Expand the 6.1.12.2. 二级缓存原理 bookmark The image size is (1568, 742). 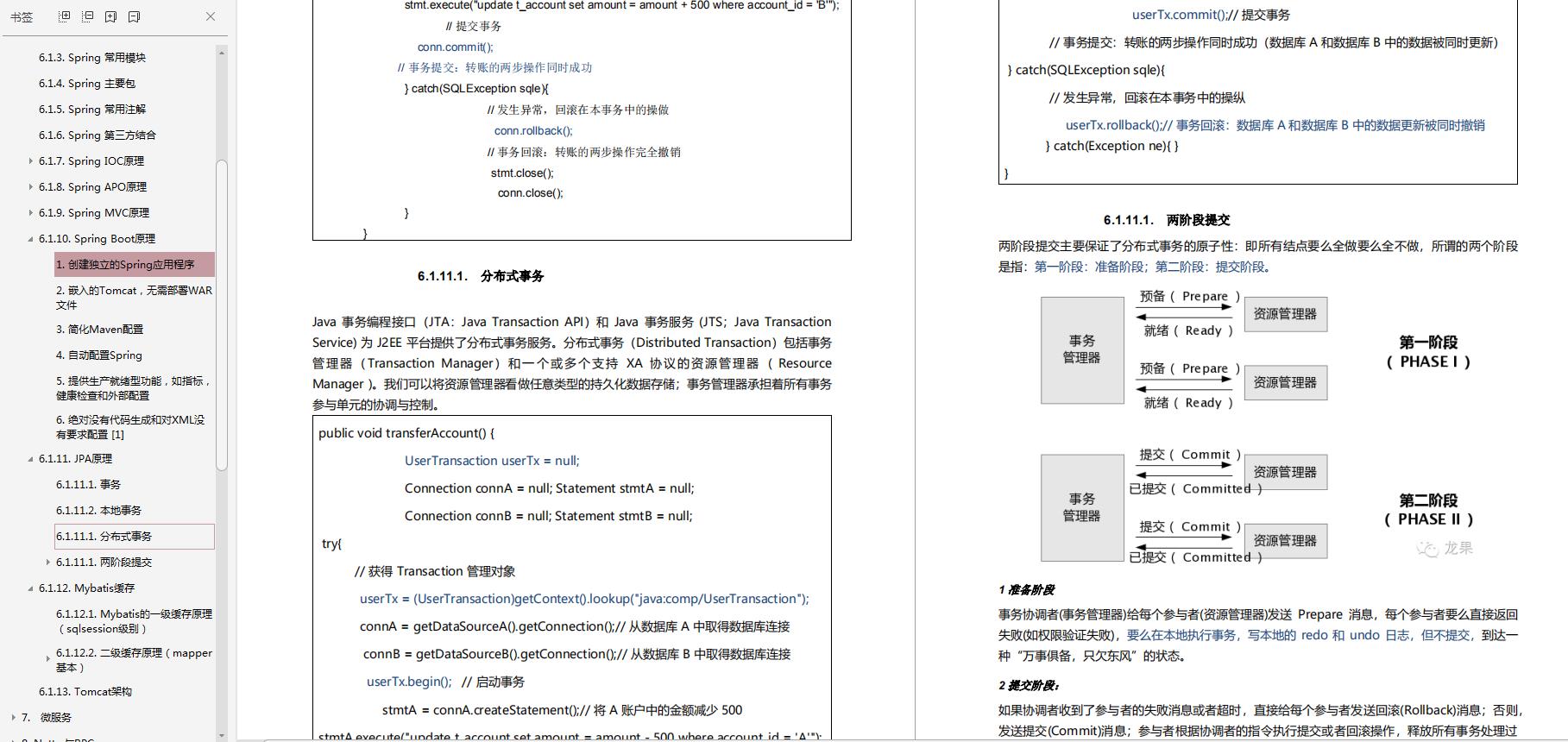point(48,659)
